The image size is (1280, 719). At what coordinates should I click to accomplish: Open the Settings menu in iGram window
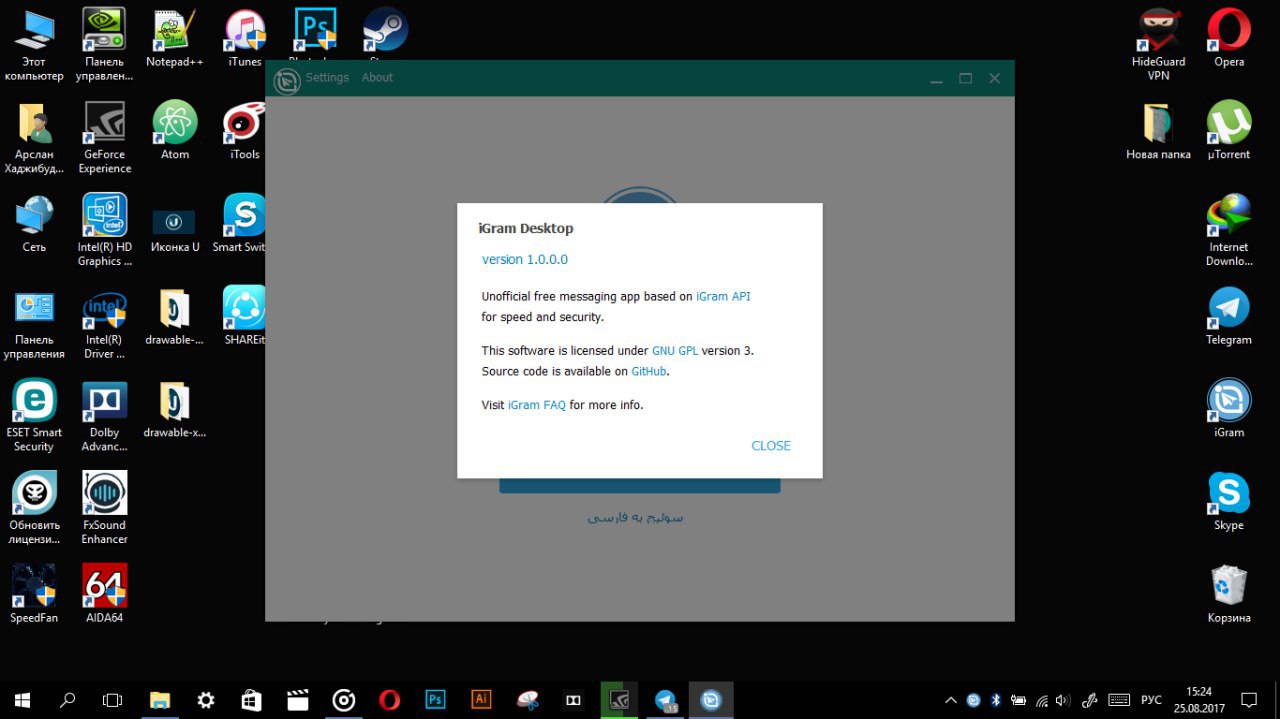327,77
